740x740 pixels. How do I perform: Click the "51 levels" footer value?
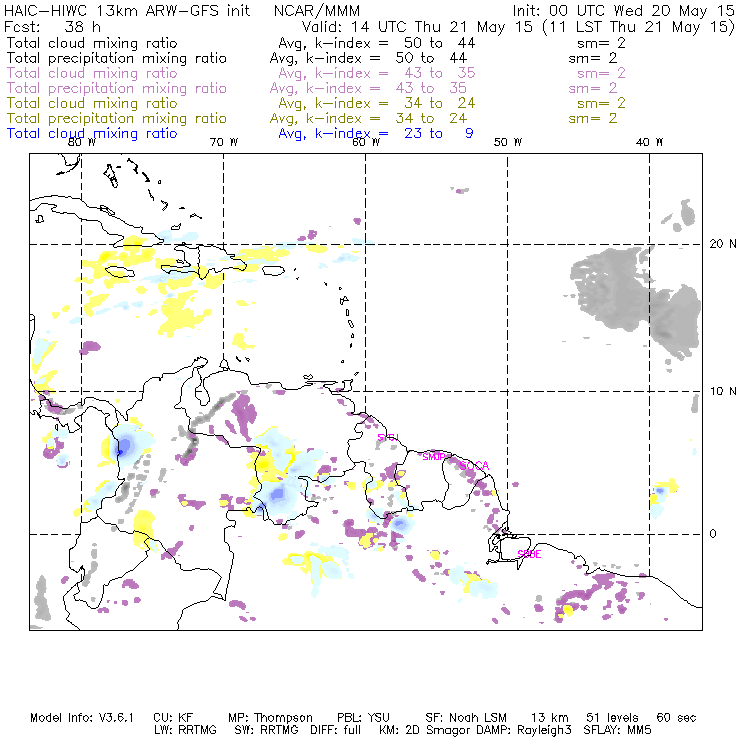(x=612, y=718)
